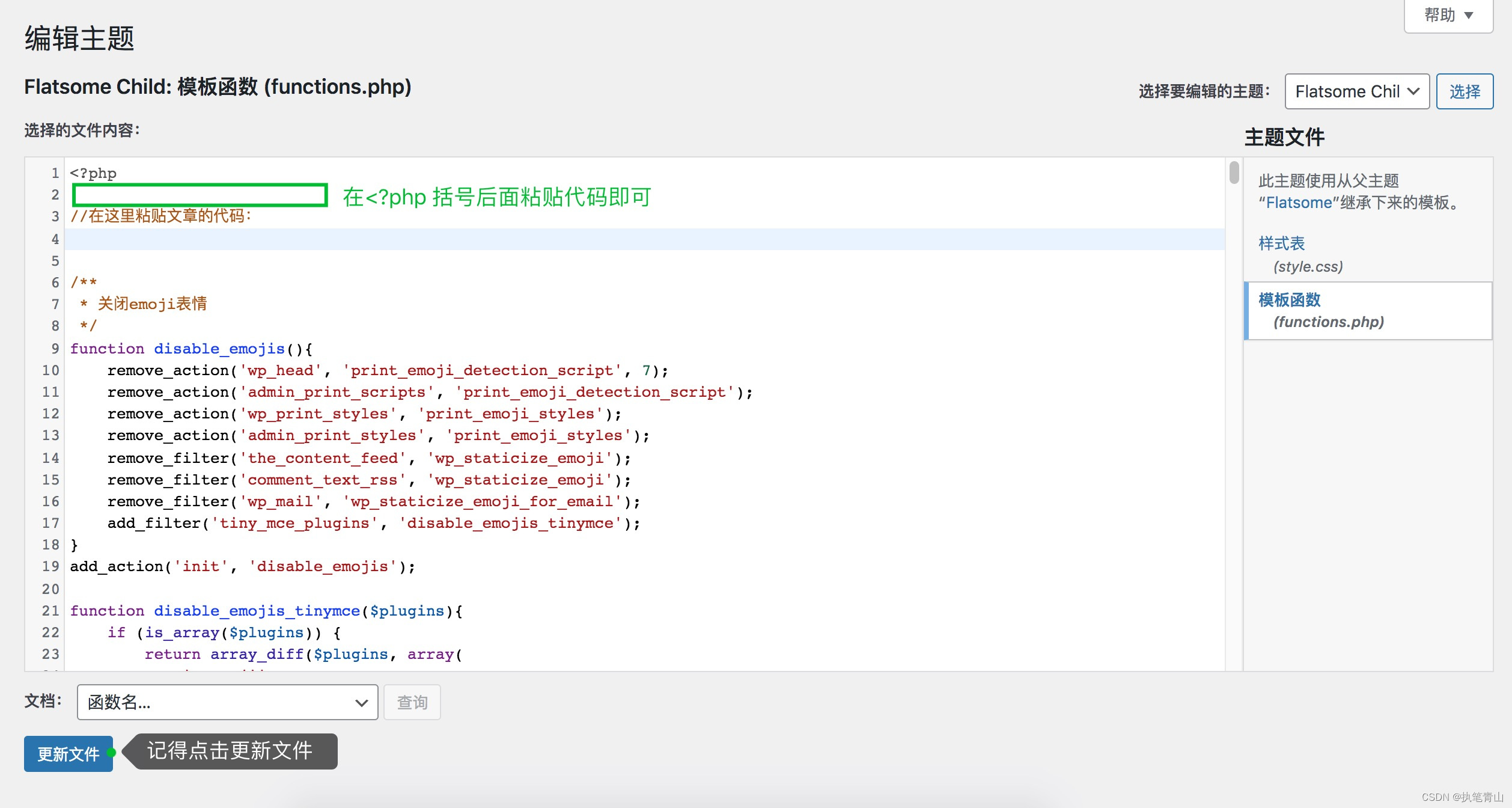The image size is (1512, 808).
Task: Open the 函数名 documentation dropdown
Action: tap(227, 702)
